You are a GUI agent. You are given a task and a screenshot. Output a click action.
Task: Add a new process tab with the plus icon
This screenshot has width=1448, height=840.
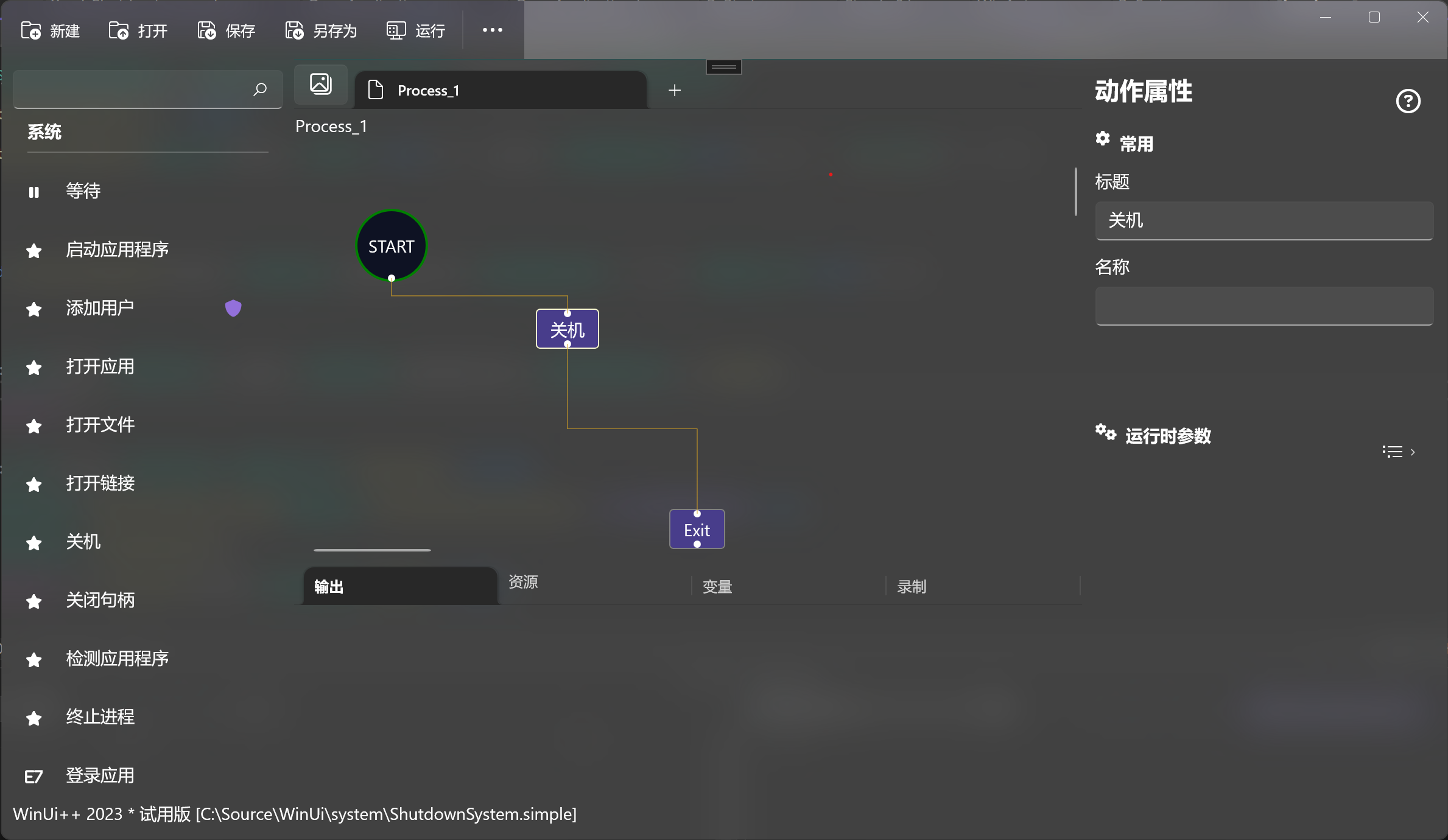click(x=675, y=91)
